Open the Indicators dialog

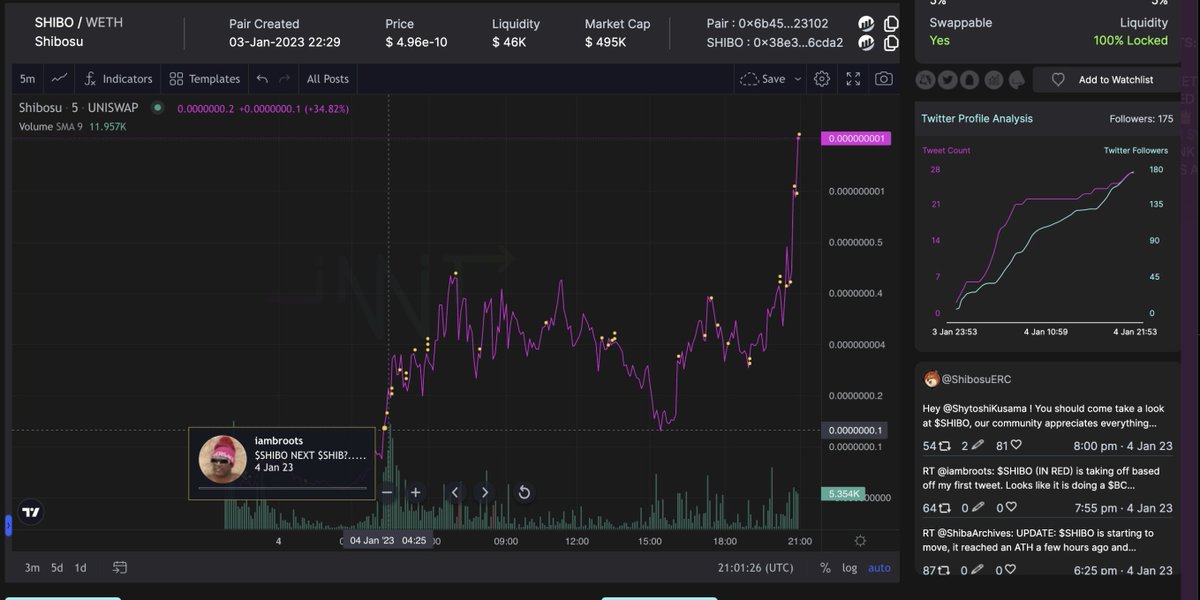118,79
